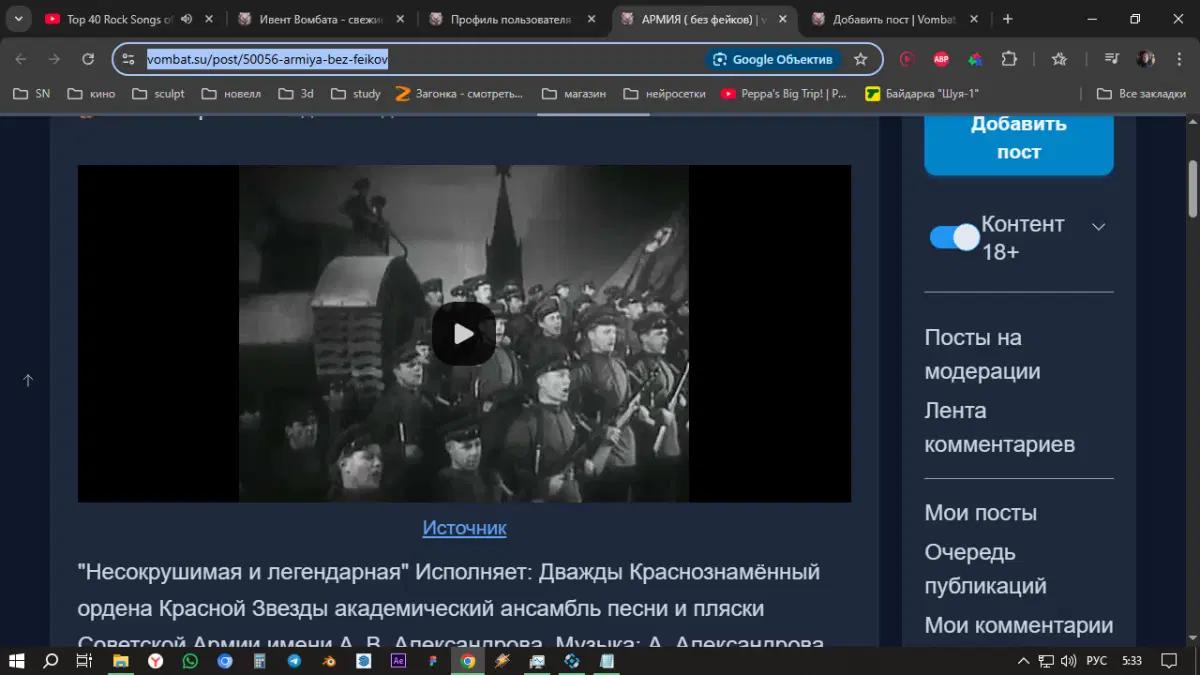
Task: View site information icon in address bar
Action: (128, 59)
